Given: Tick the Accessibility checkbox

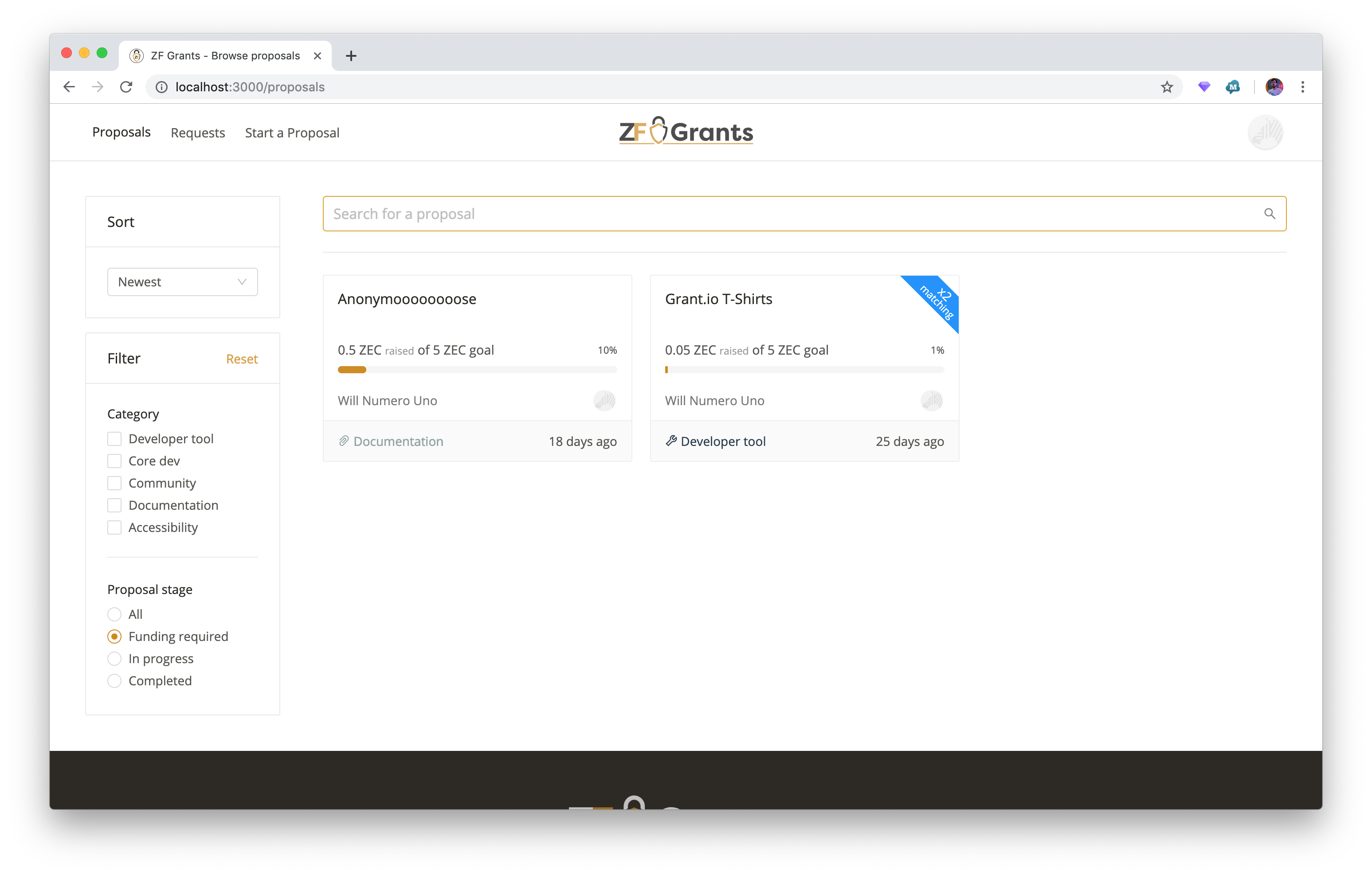Looking at the screenshot, I should 114,527.
